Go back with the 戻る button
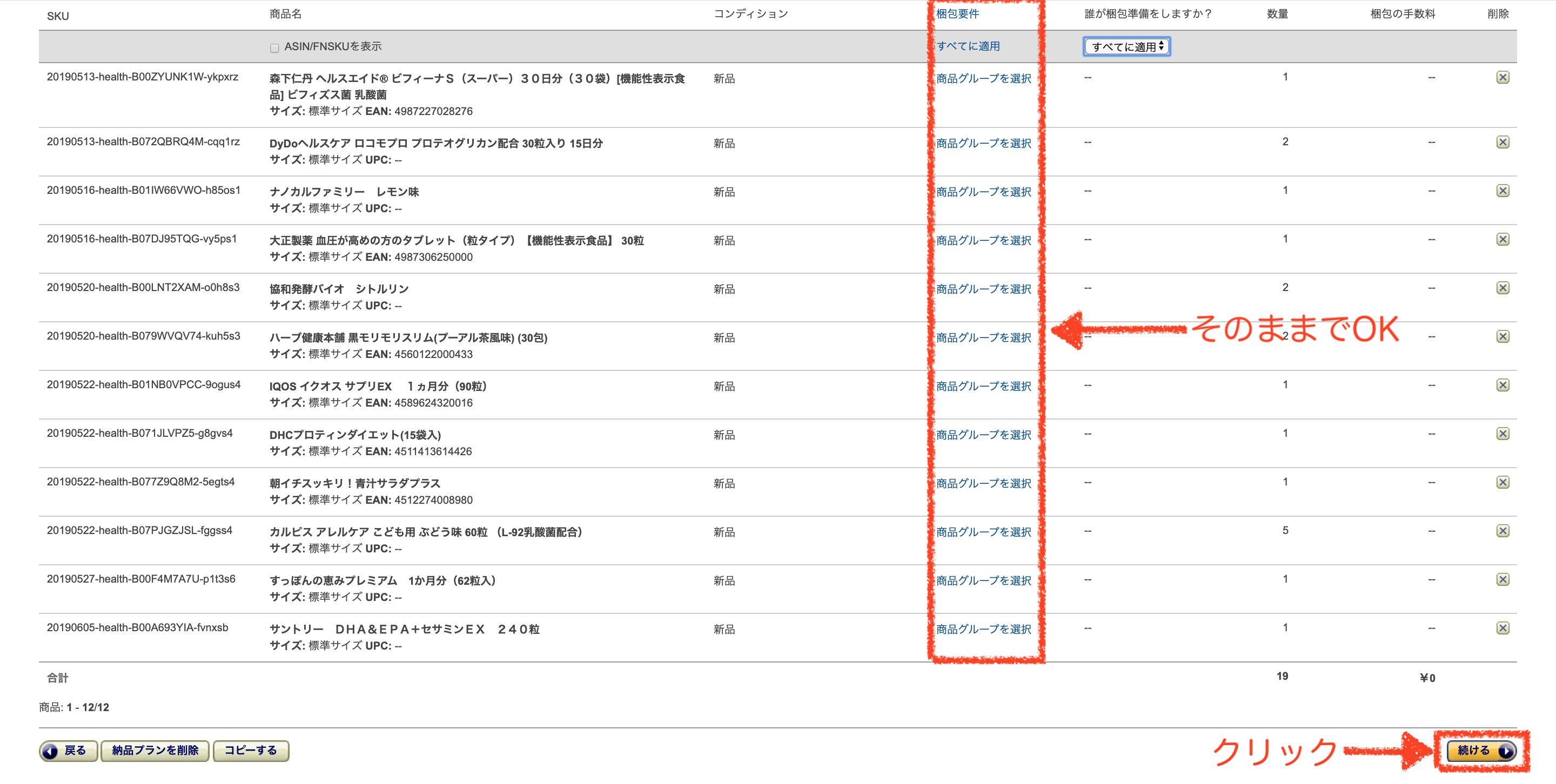Viewport: 1556px width, 784px height. 68,751
